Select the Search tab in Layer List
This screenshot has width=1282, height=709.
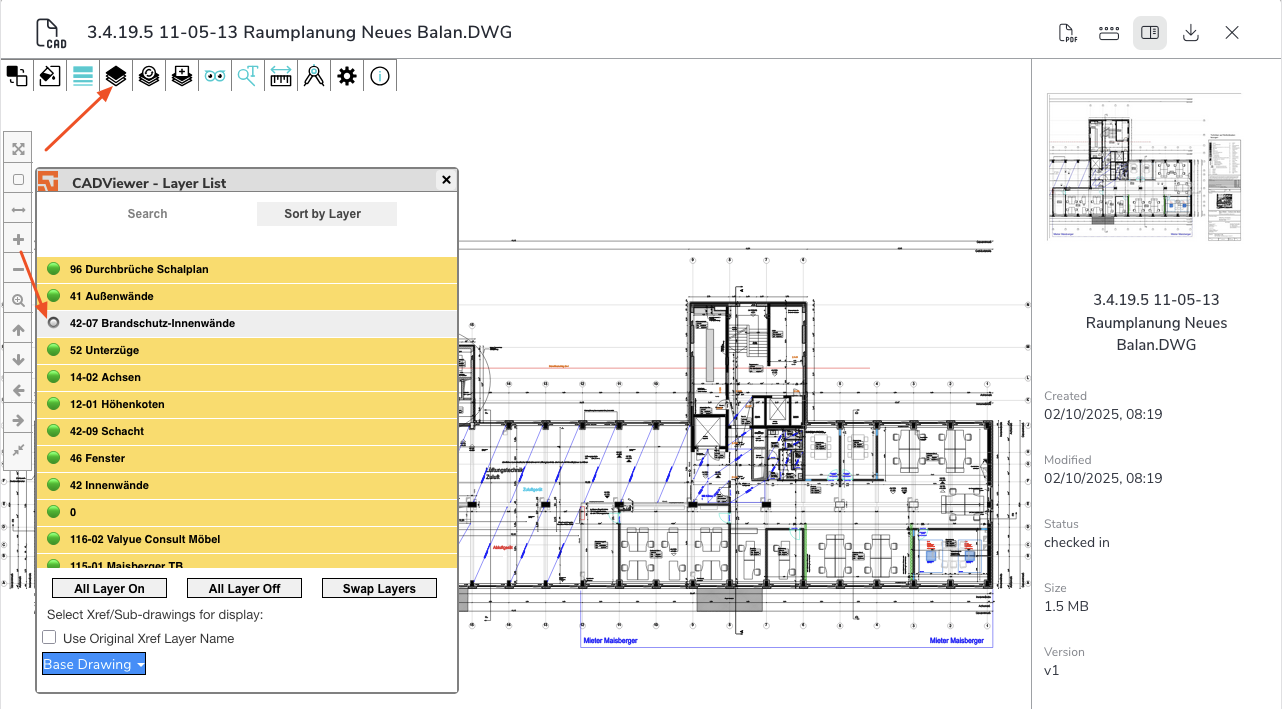[x=147, y=214]
